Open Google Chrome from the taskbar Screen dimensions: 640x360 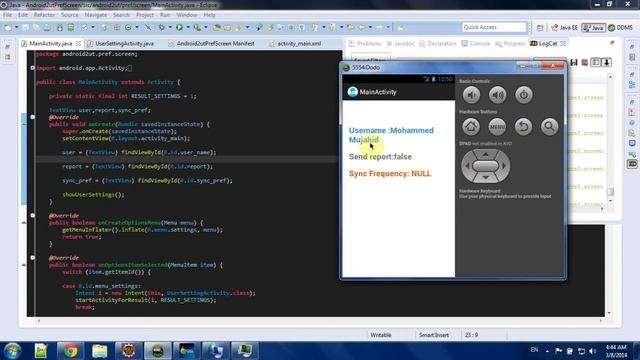pos(70,351)
